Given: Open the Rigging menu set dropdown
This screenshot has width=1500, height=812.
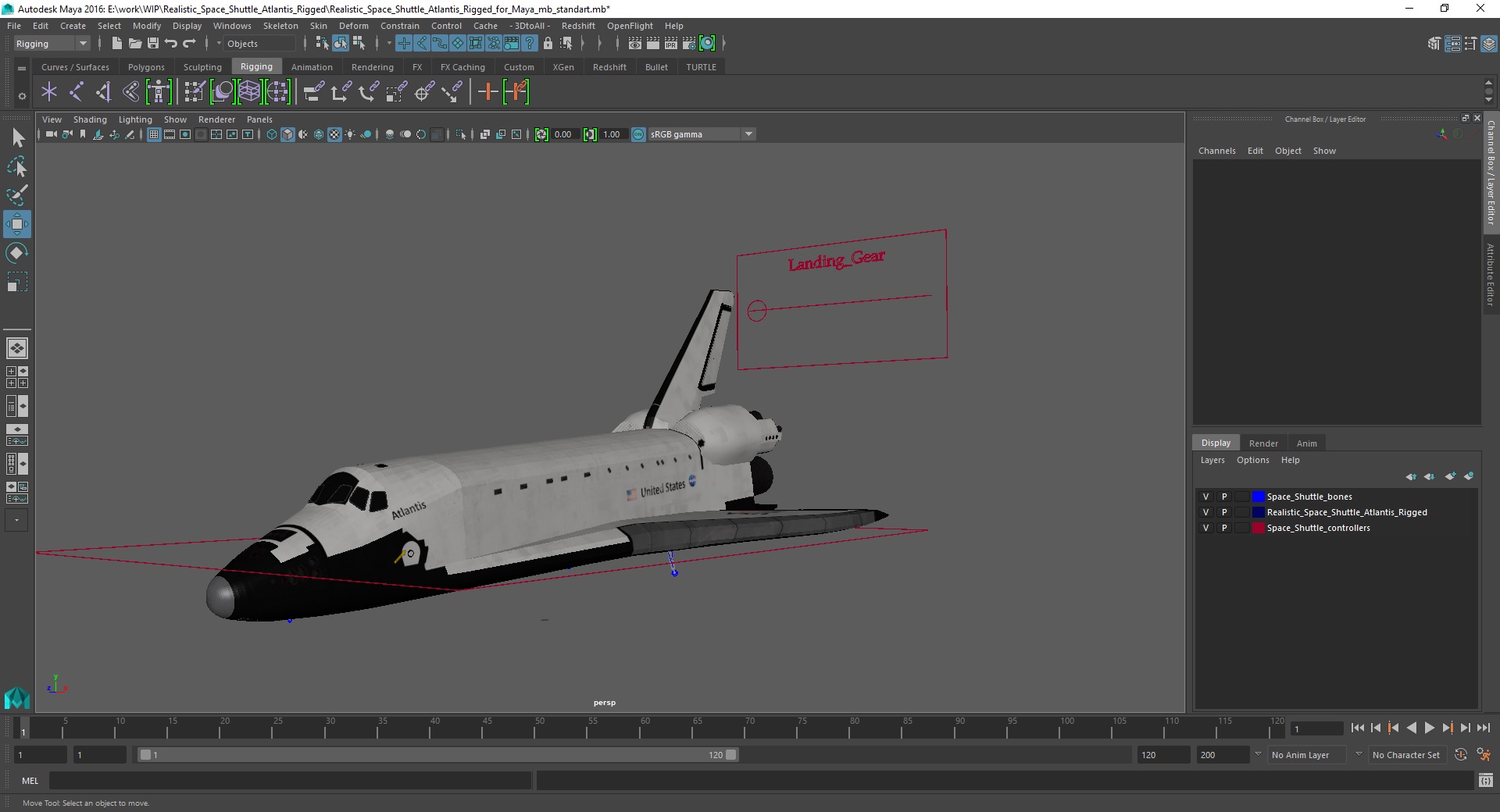Looking at the screenshot, I should [52, 44].
